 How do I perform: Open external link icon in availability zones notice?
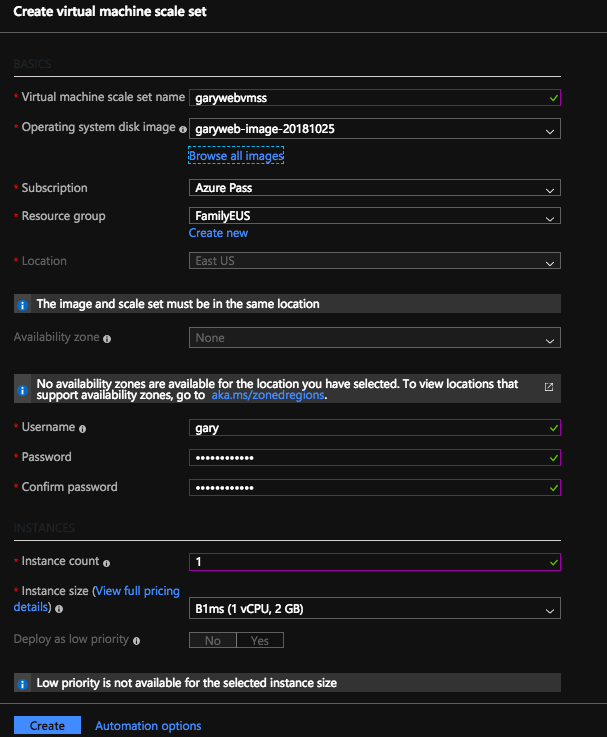pyautogui.click(x=548, y=386)
